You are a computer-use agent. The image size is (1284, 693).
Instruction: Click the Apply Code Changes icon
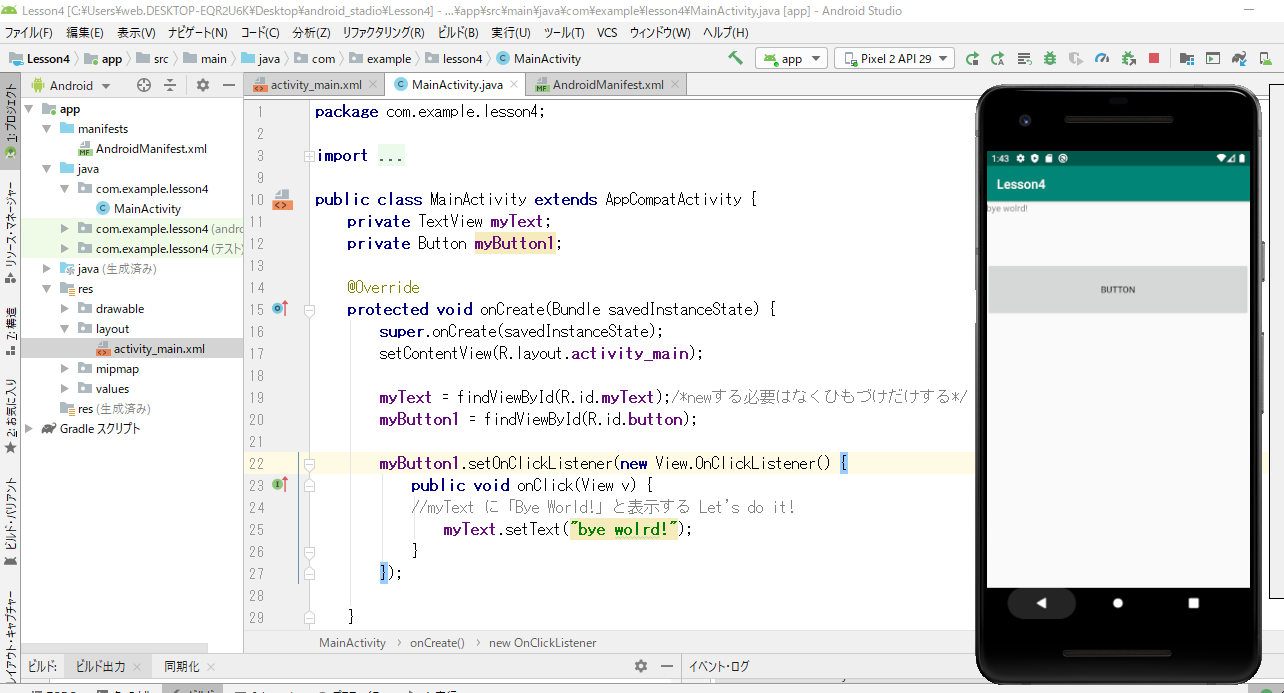pyautogui.click(x=1024, y=58)
